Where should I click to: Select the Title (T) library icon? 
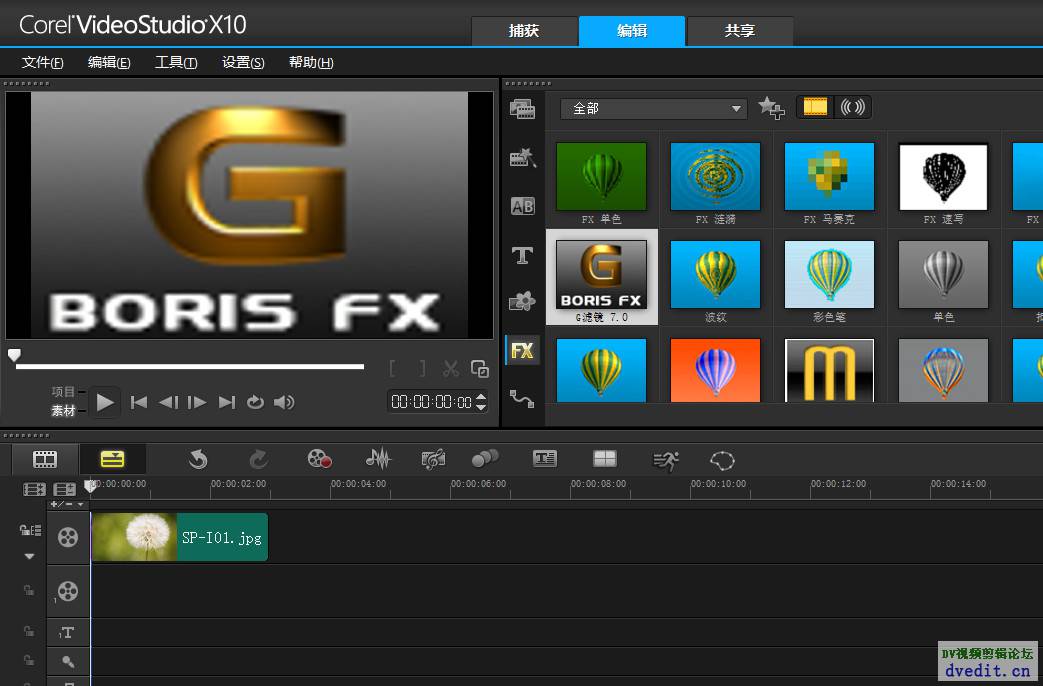point(522,256)
